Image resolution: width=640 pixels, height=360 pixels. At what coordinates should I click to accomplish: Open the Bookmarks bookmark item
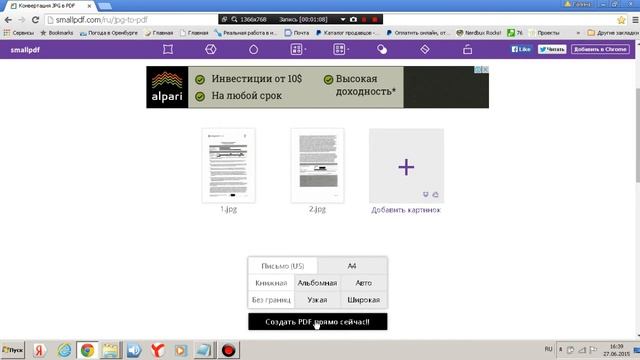pos(57,33)
